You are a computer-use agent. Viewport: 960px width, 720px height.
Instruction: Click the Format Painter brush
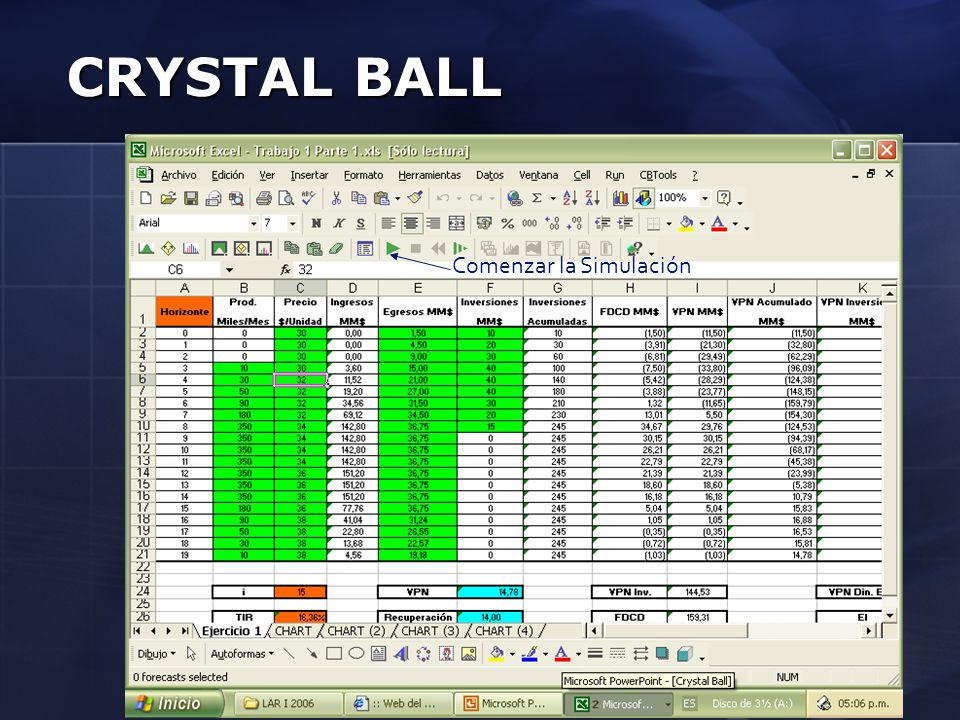tap(415, 198)
